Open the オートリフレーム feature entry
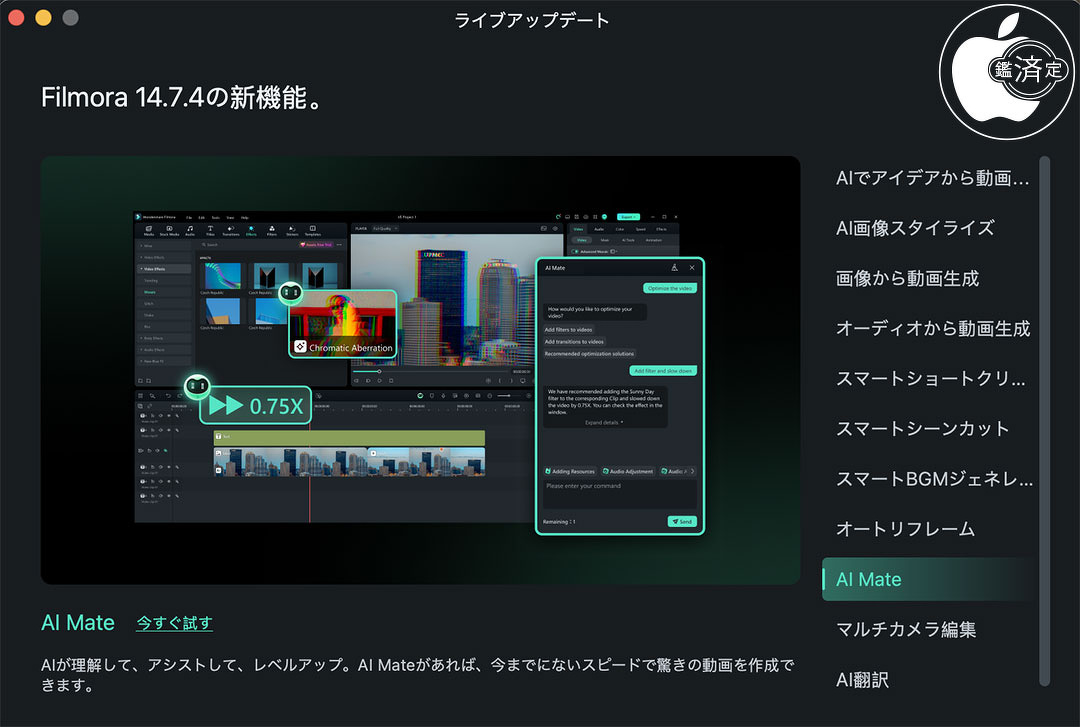Image resolution: width=1080 pixels, height=727 pixels. coord(905,529)
